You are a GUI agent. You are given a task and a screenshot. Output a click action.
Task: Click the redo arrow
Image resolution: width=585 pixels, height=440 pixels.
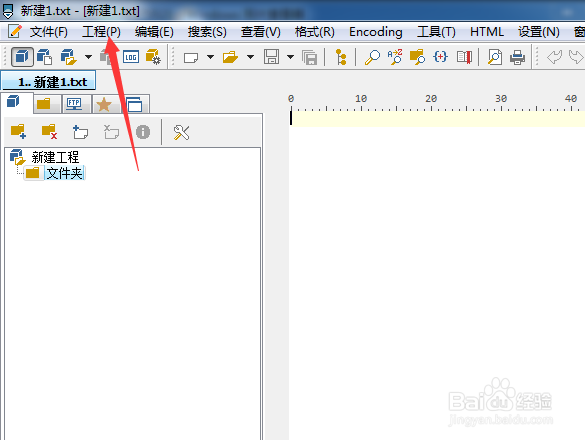(576, 57)
